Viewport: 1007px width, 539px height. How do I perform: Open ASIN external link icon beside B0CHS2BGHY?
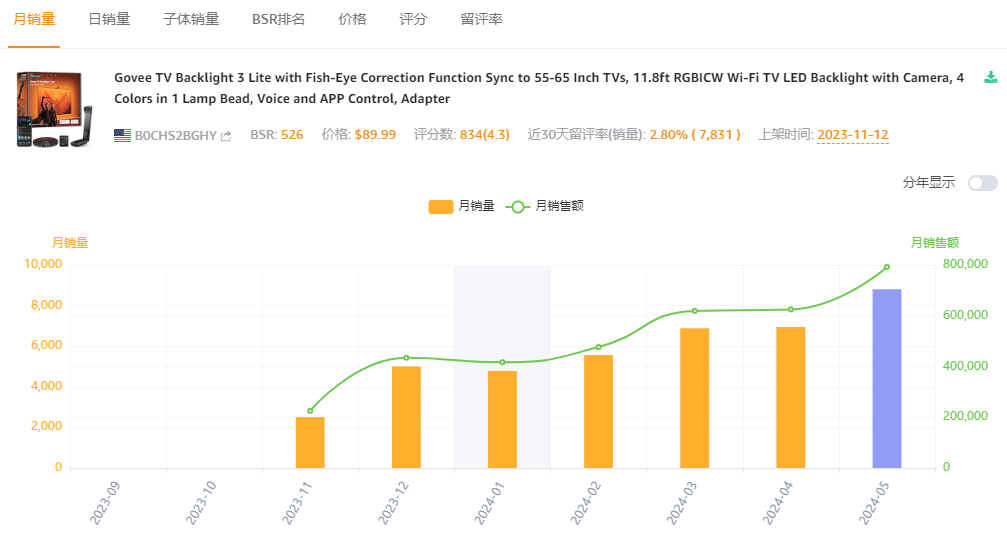tap(225, 136)
